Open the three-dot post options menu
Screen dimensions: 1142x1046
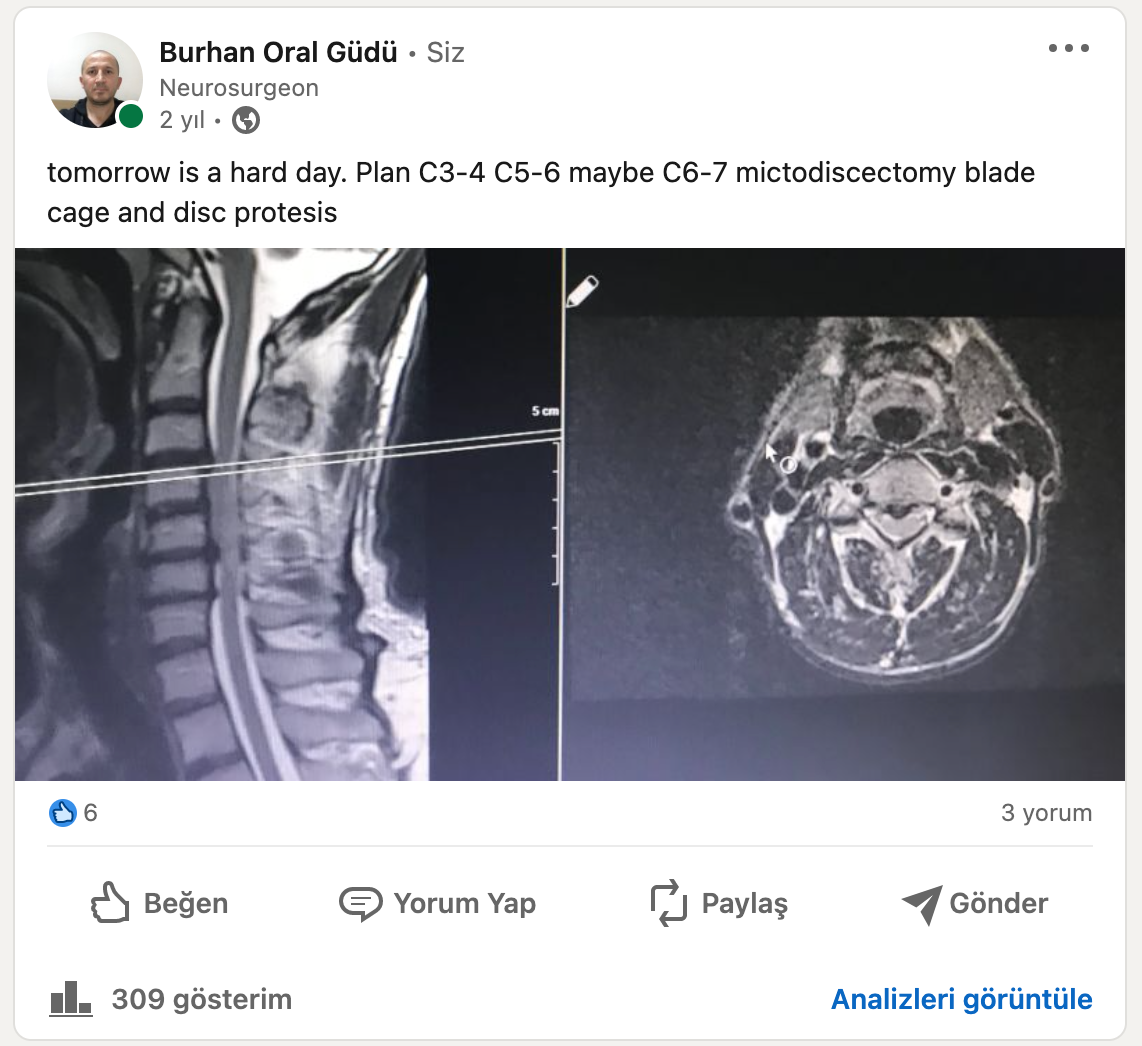tap(1068, 48)
